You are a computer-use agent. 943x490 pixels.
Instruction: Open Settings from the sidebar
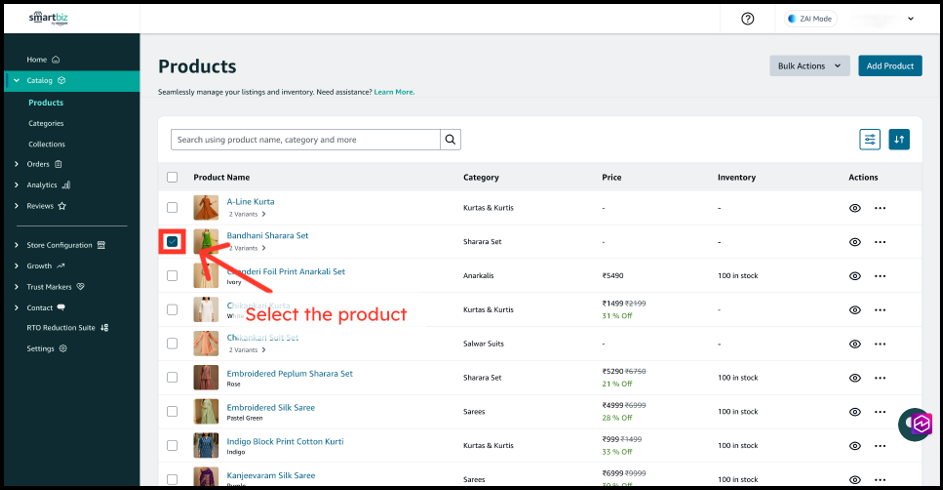(x=41, y=349)
